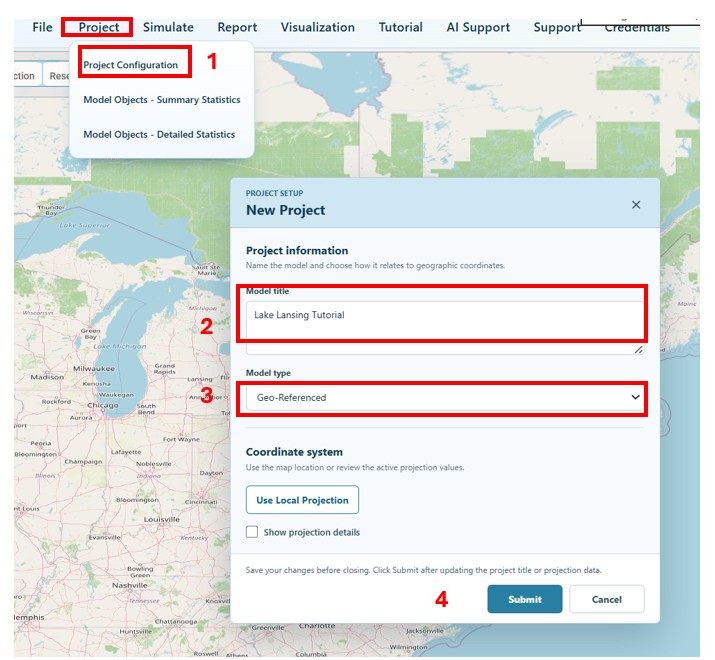715x660 pixels.
Task: Expand the Model type dropdown
Action: (445, 397)
